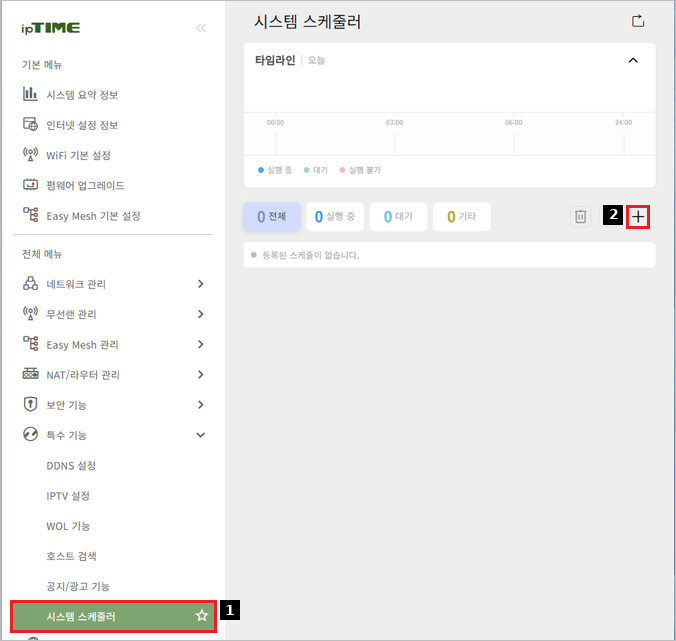This screenshot has width=676, height=641.
Task: Select the 시스템 스케줄러 menu entry
Action: [x=113, y=616]
